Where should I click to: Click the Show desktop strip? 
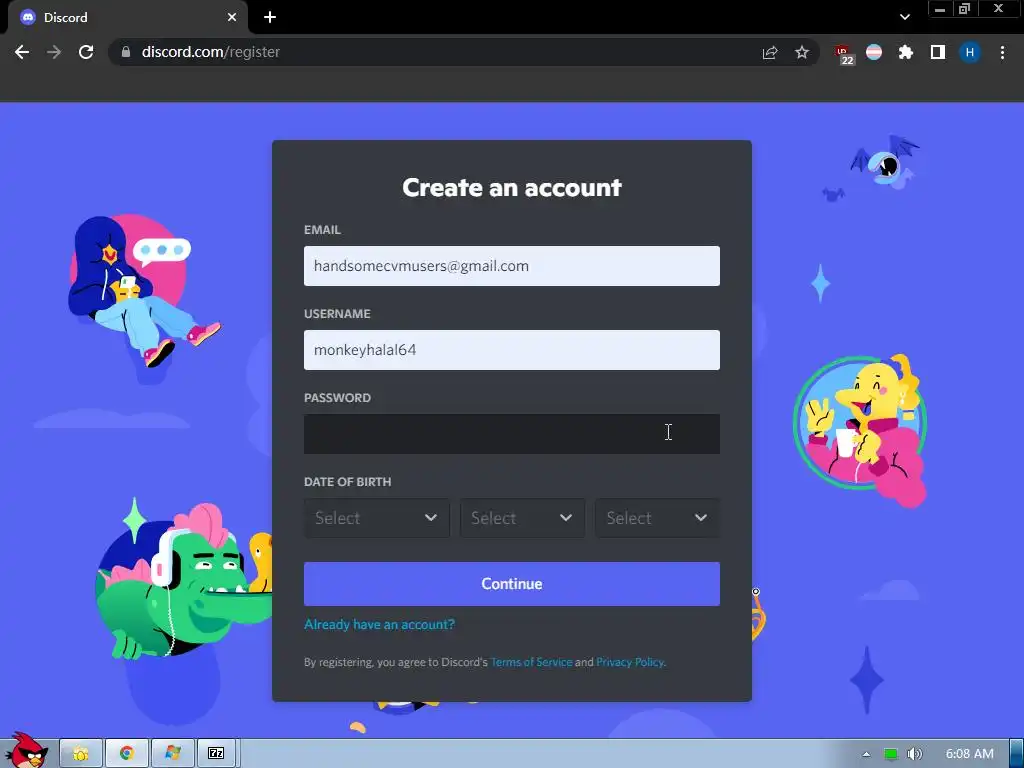(1017, 754)
